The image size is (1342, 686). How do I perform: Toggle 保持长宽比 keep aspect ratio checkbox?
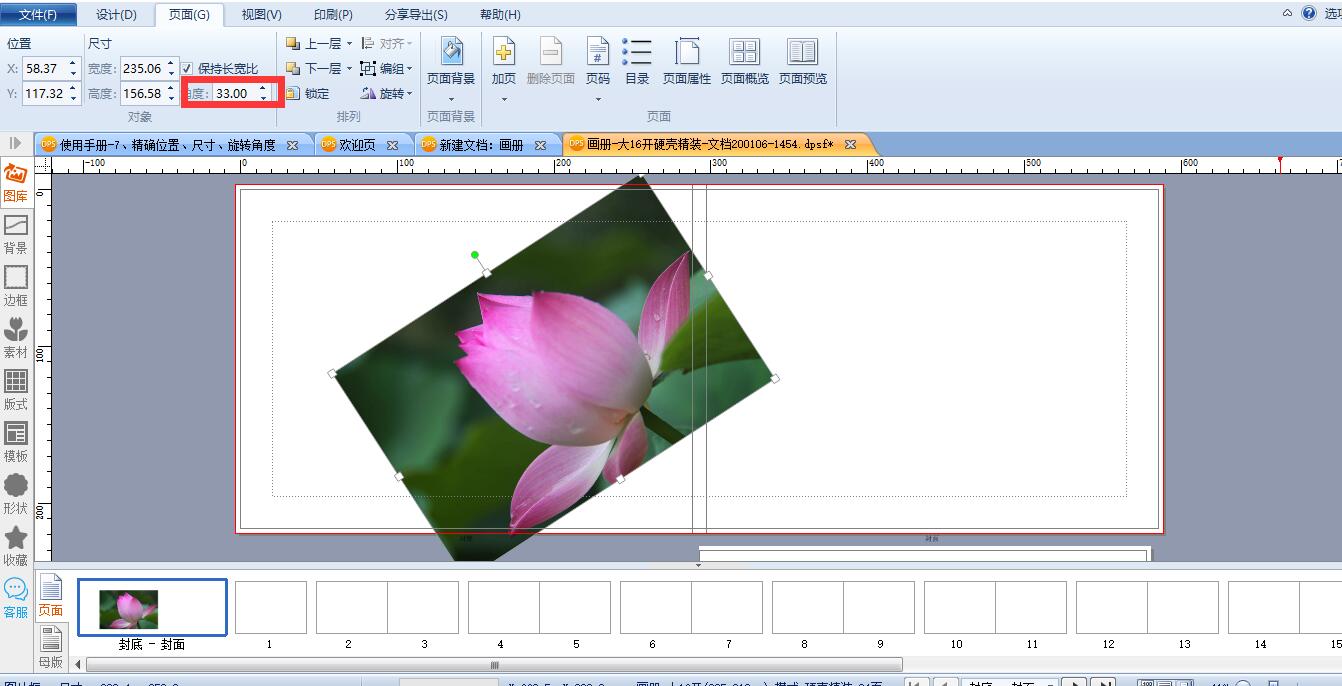(187, 69)
